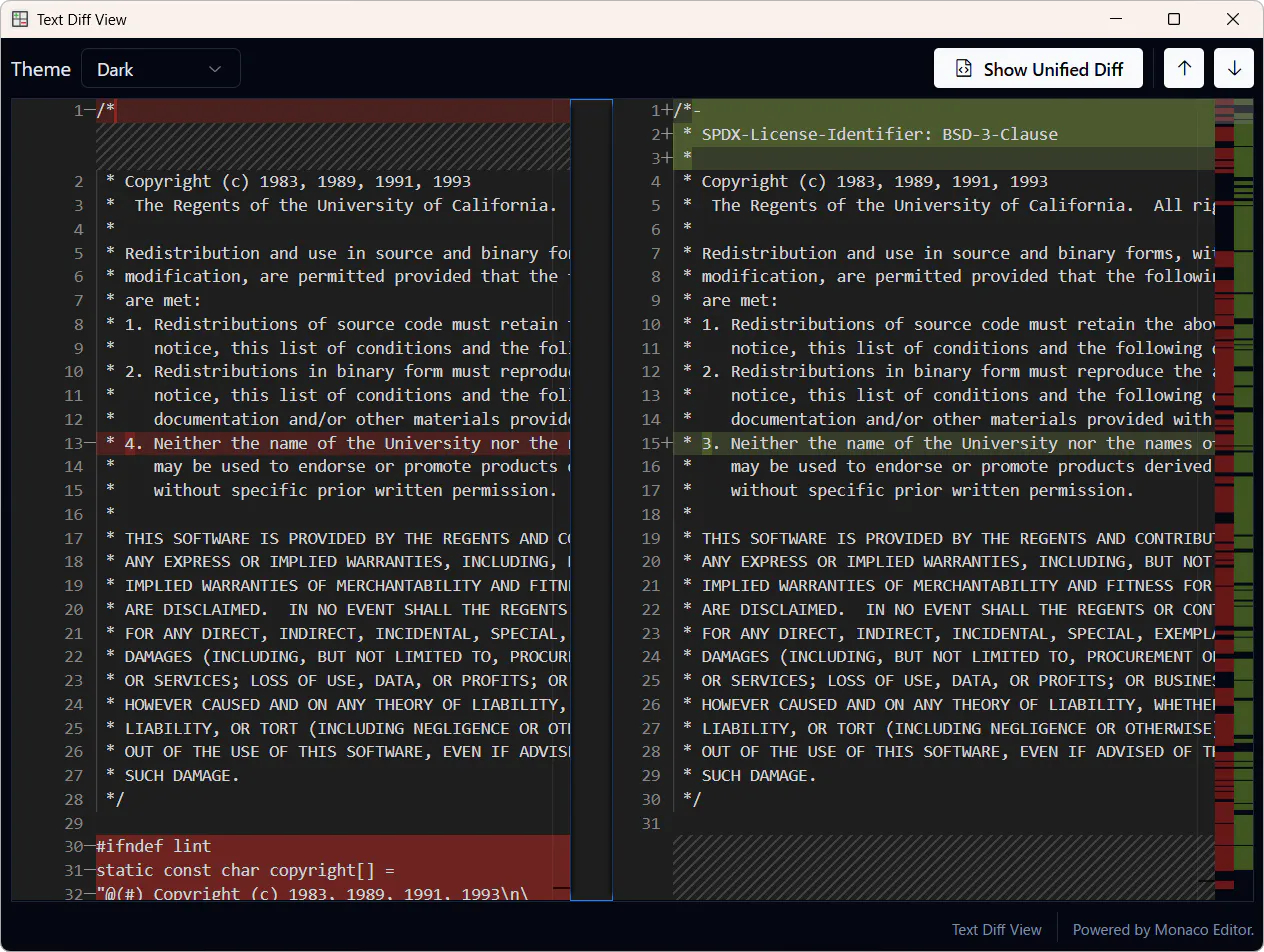
Task: Click 'without specific prior written permission.' in left pane
Action: 355,490
